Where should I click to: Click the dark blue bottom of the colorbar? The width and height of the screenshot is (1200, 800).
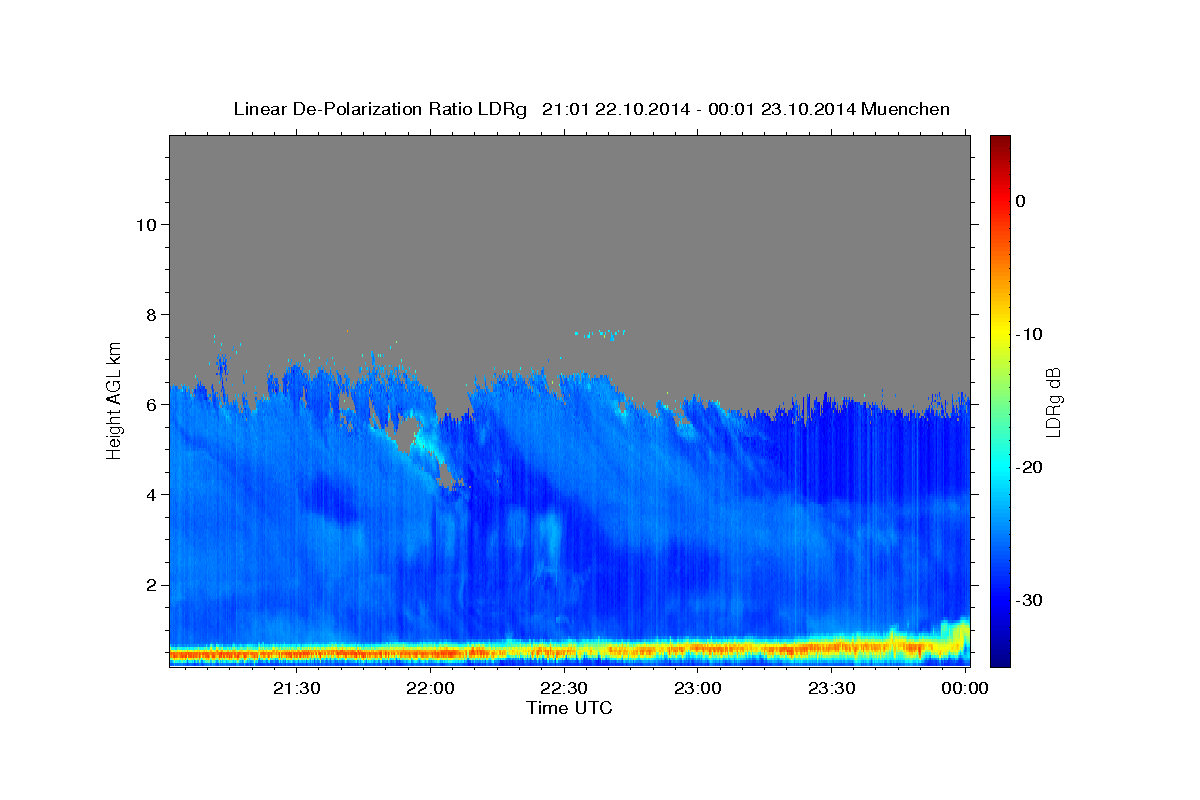[x=1000, y=658]
